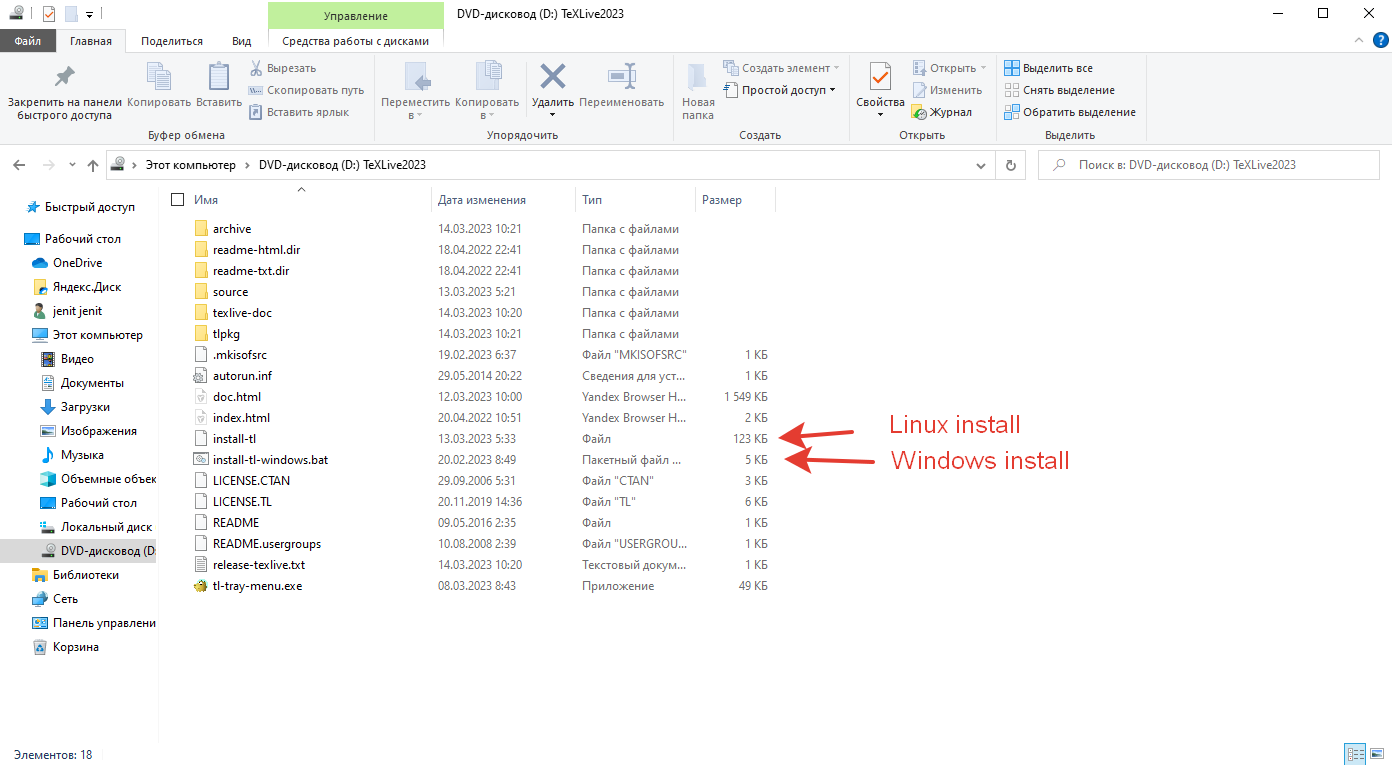Switch to details view layout icon

coord(1356,754)
